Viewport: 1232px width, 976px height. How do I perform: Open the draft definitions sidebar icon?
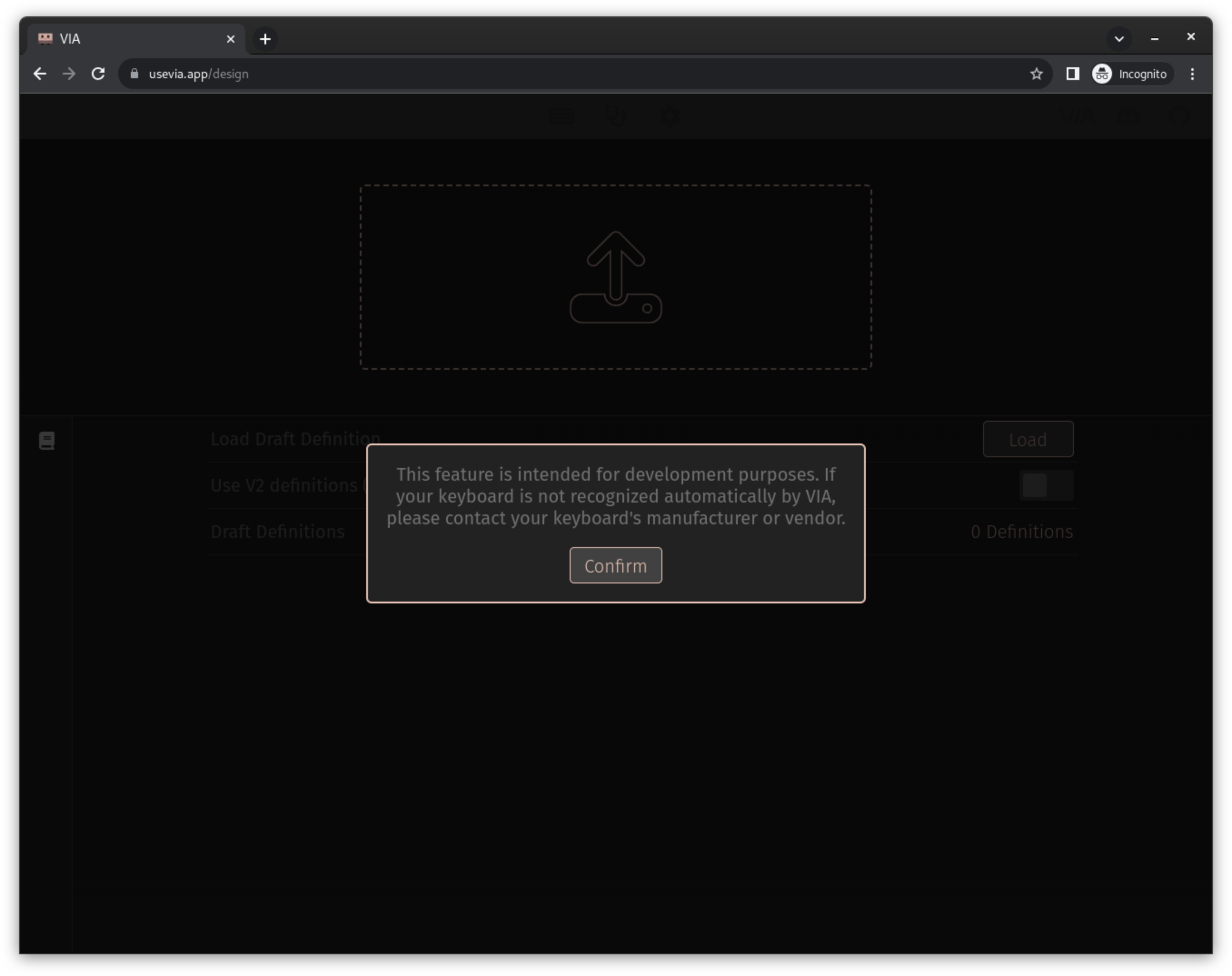tap(47, 441)
